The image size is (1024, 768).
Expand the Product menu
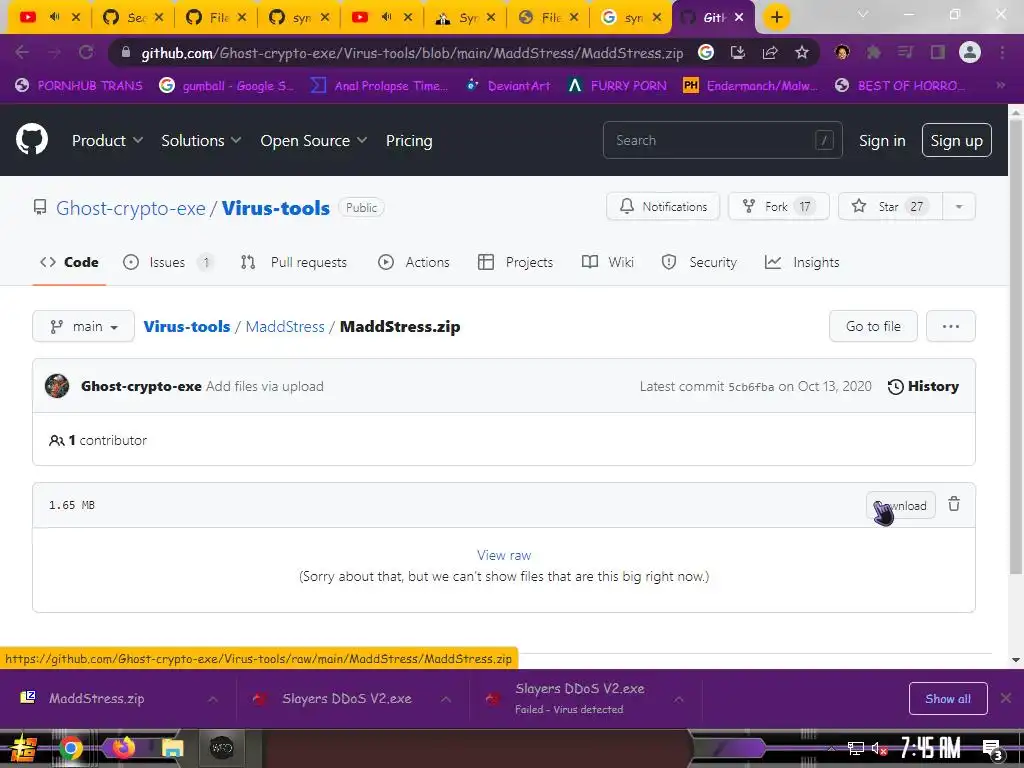click(x=107, y=140)
